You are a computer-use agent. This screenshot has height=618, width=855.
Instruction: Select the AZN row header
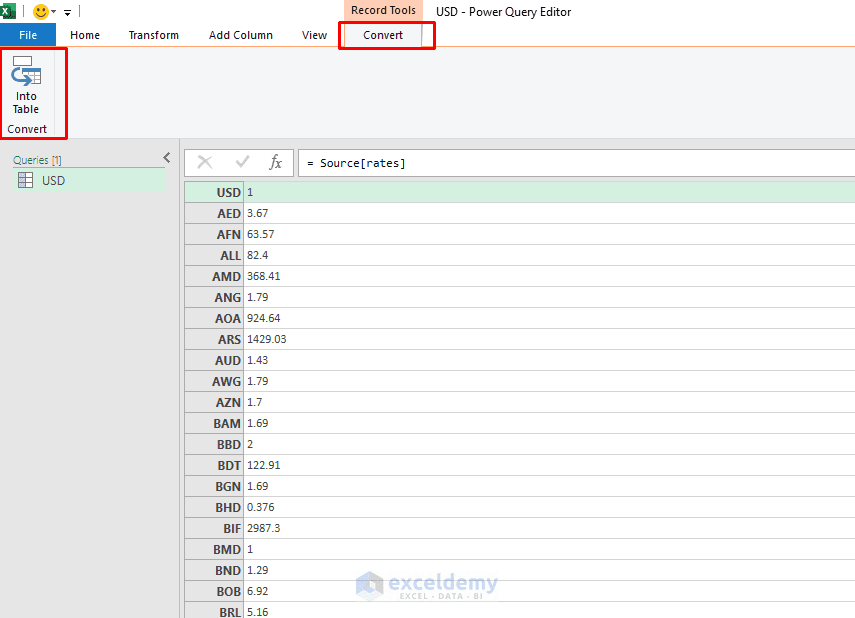(214, 403)
